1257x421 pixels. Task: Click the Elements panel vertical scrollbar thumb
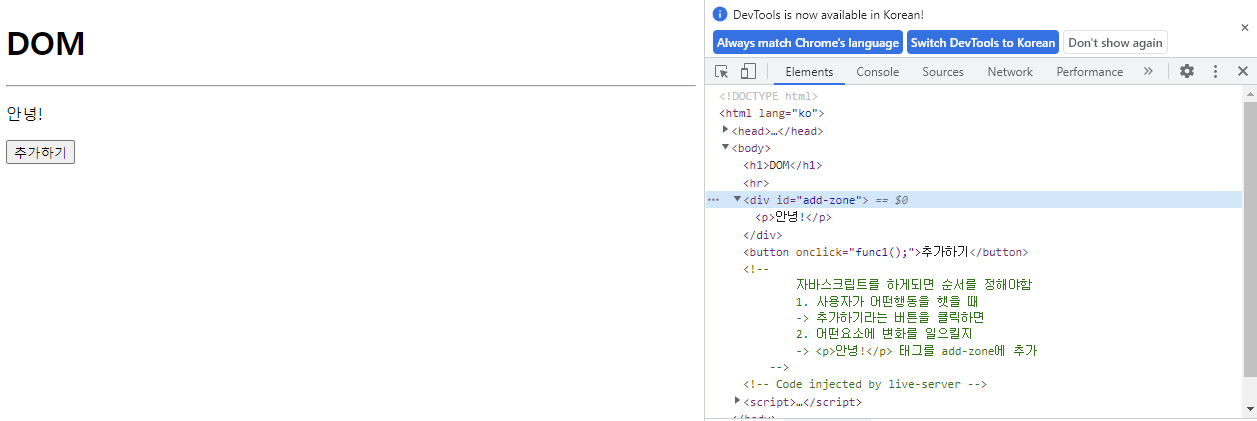1249,239
